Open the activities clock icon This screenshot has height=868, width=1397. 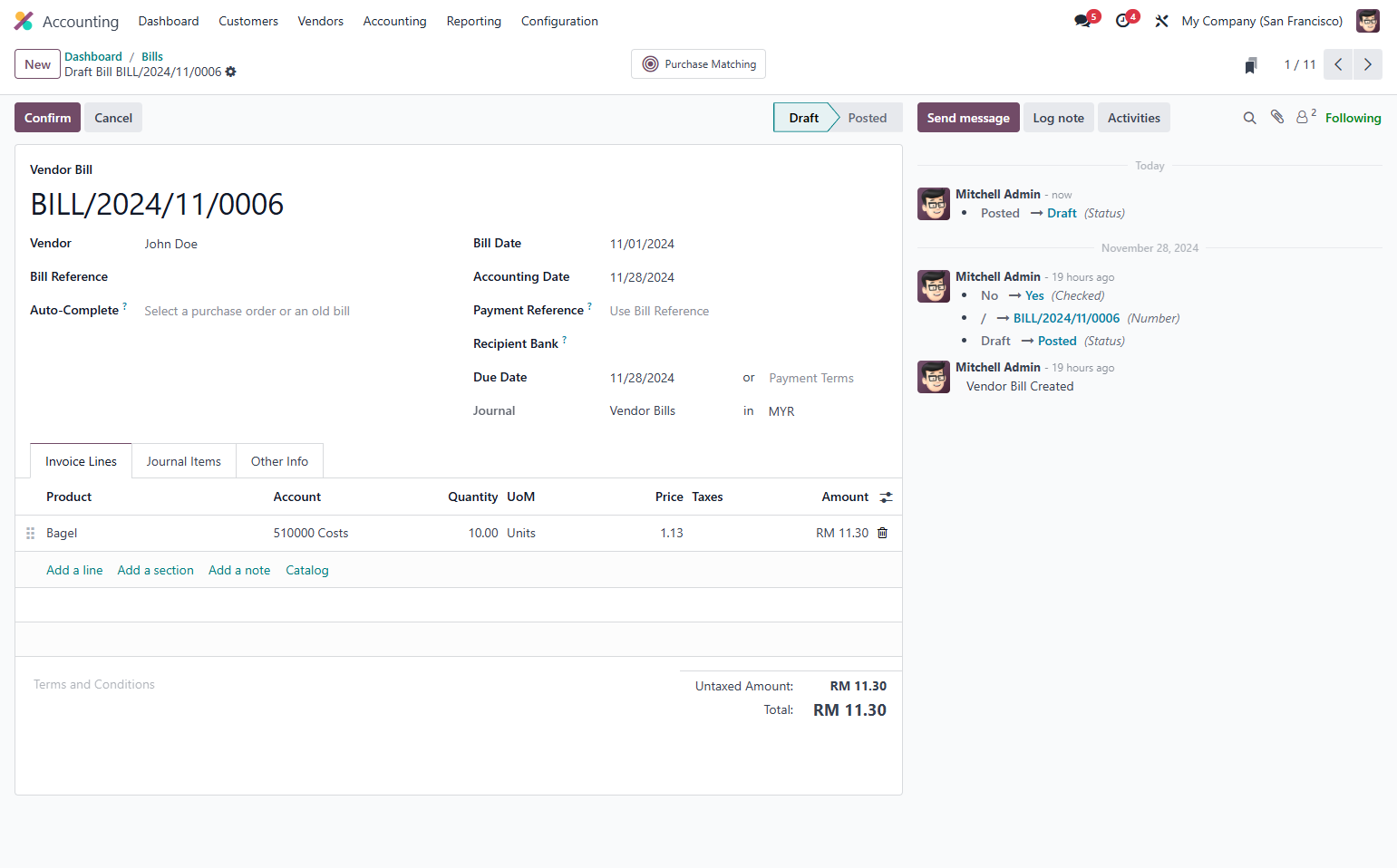[x=1122, y=21]
